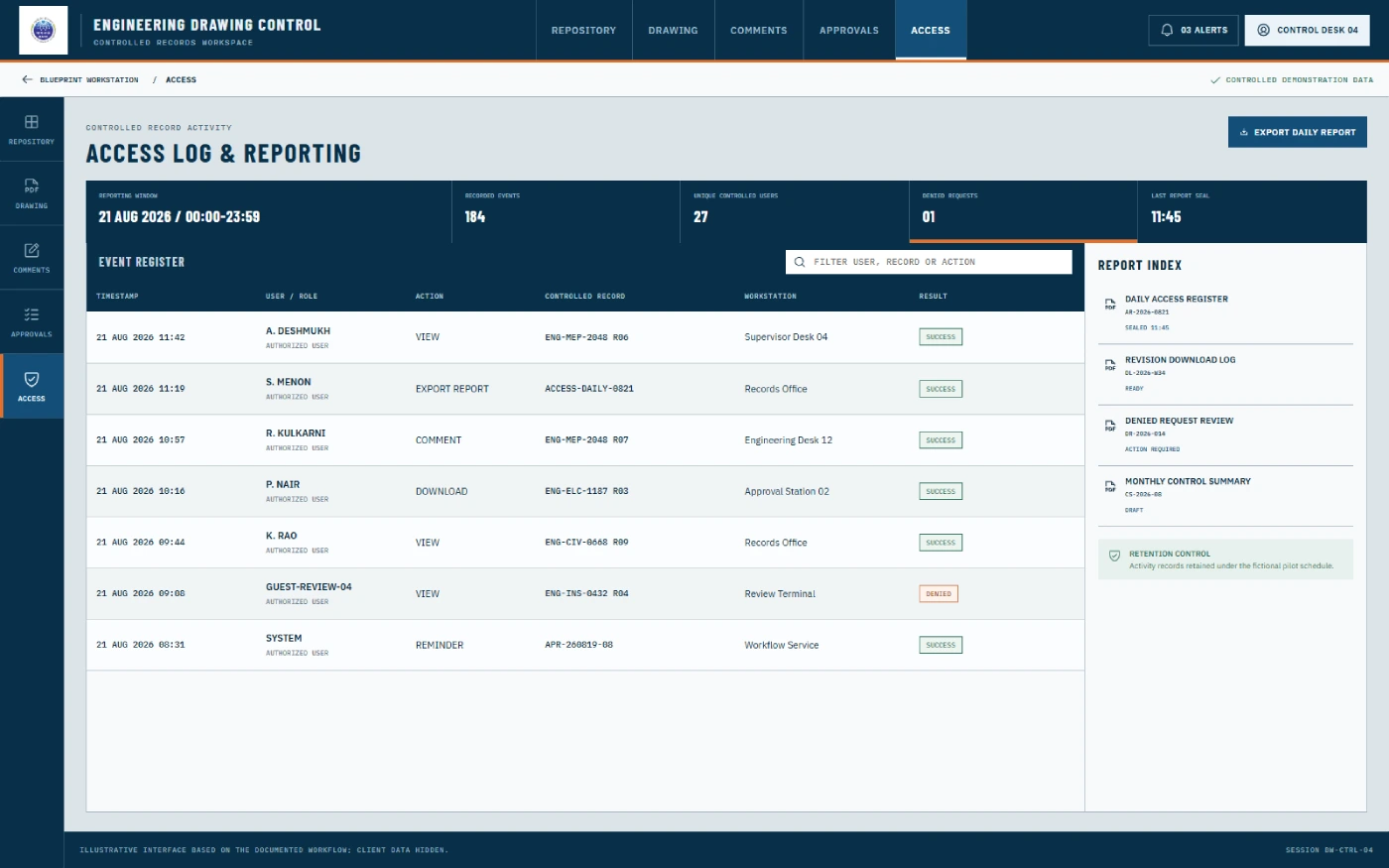
Task: Click timestamp 21 Aug 2026 11:42
Action: 141,337
